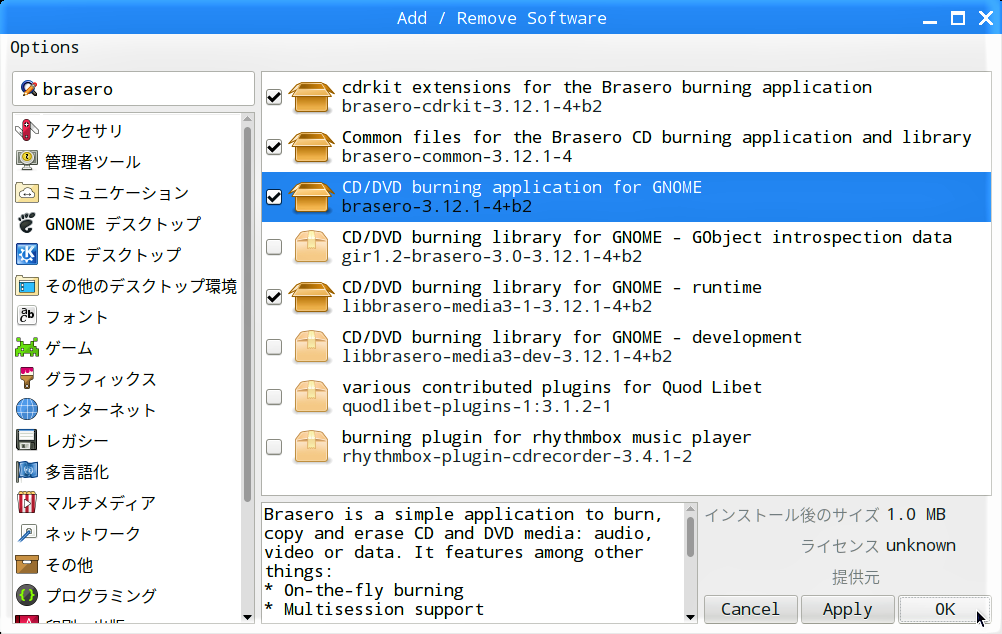Click the Games (ゲーム) invader icon
The height and width of the screenshot is (634, 1002).
[x=27, y=348]
